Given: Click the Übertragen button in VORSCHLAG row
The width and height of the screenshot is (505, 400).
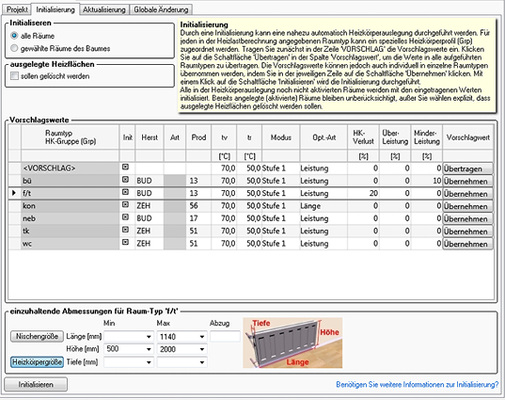Looking at the screenshot, I should (x=468, y=169).
